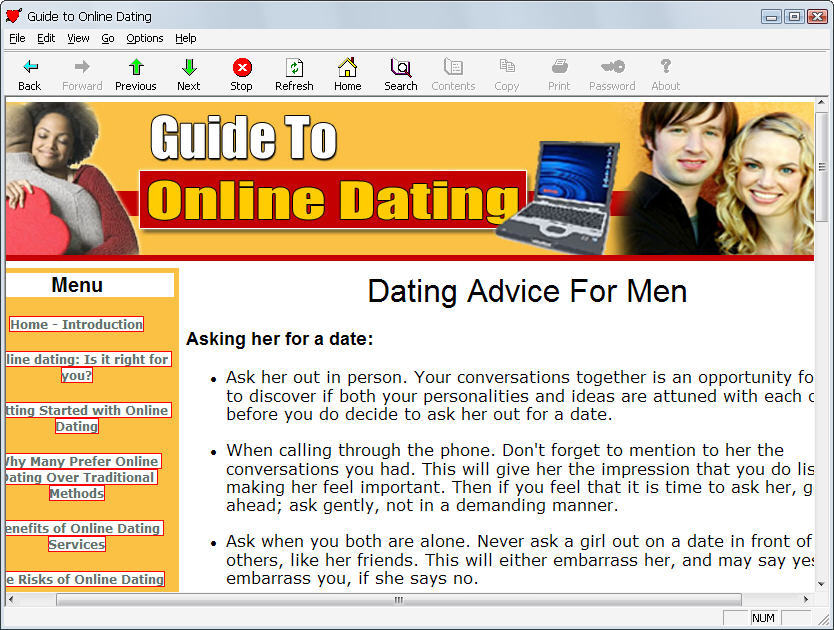Open the Risks of Online Dating link
This screenshot has width=834, height=630.
83,579
